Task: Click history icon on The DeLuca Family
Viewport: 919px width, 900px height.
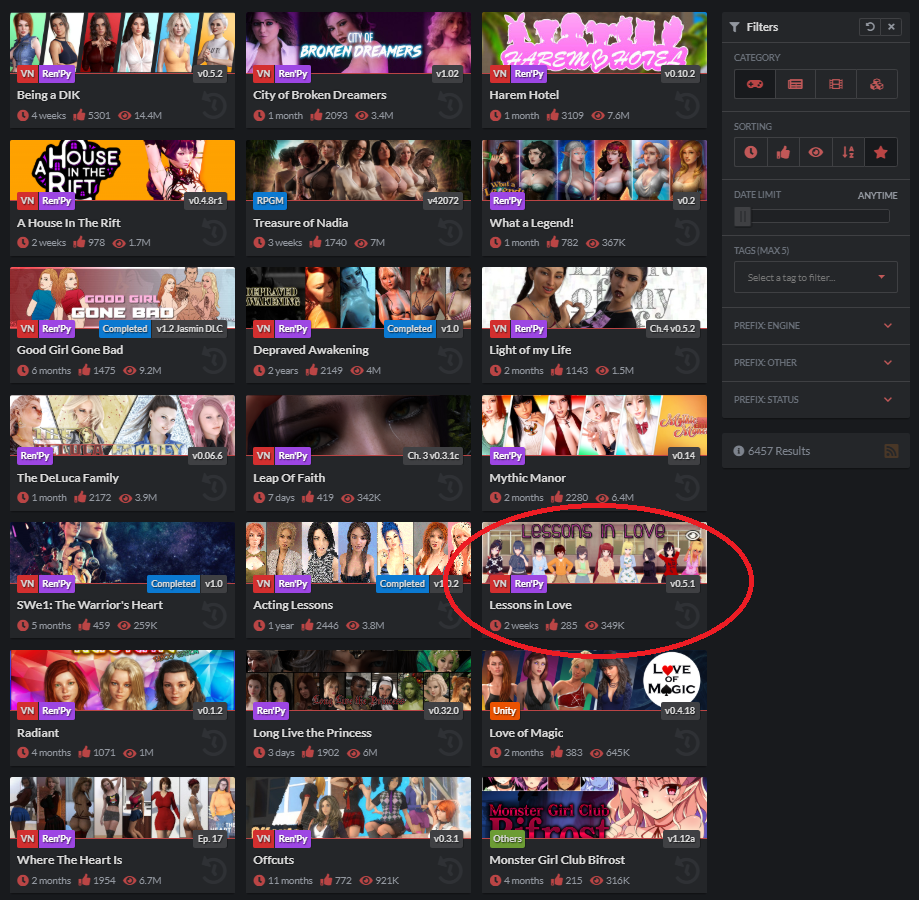Action: coord(215,488)
